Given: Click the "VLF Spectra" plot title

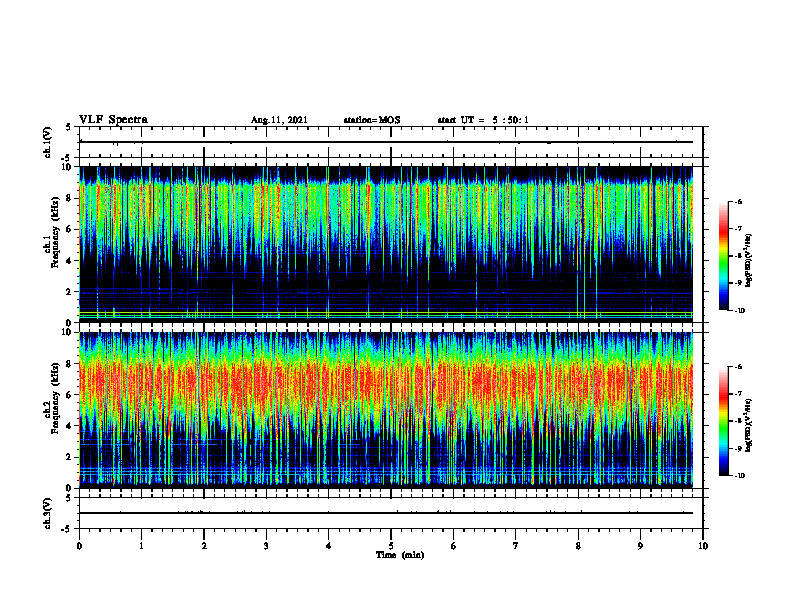Looking at the screenshot, I should click(x=113, y=119).
